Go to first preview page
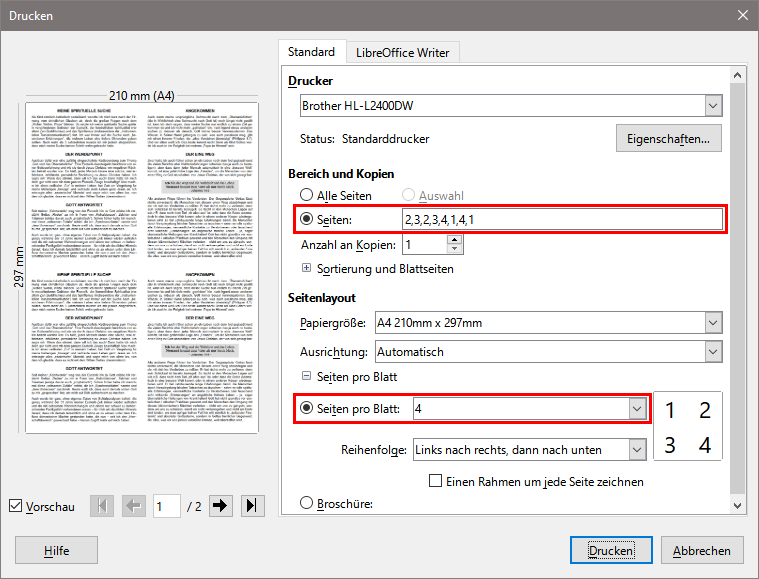 click(x=101, y=506)
